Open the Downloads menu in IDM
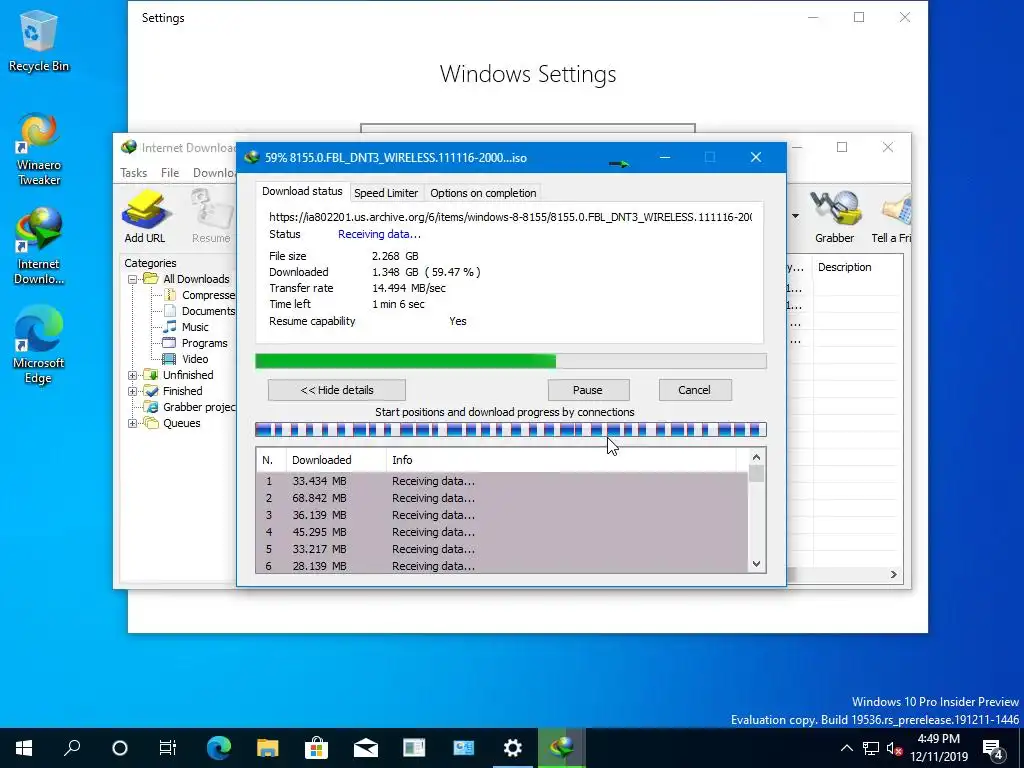 tap(214, 173)
